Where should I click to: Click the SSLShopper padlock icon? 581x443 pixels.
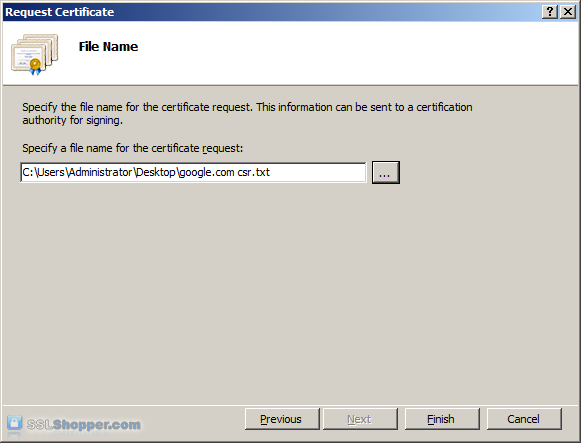click(x=14, y=423)
